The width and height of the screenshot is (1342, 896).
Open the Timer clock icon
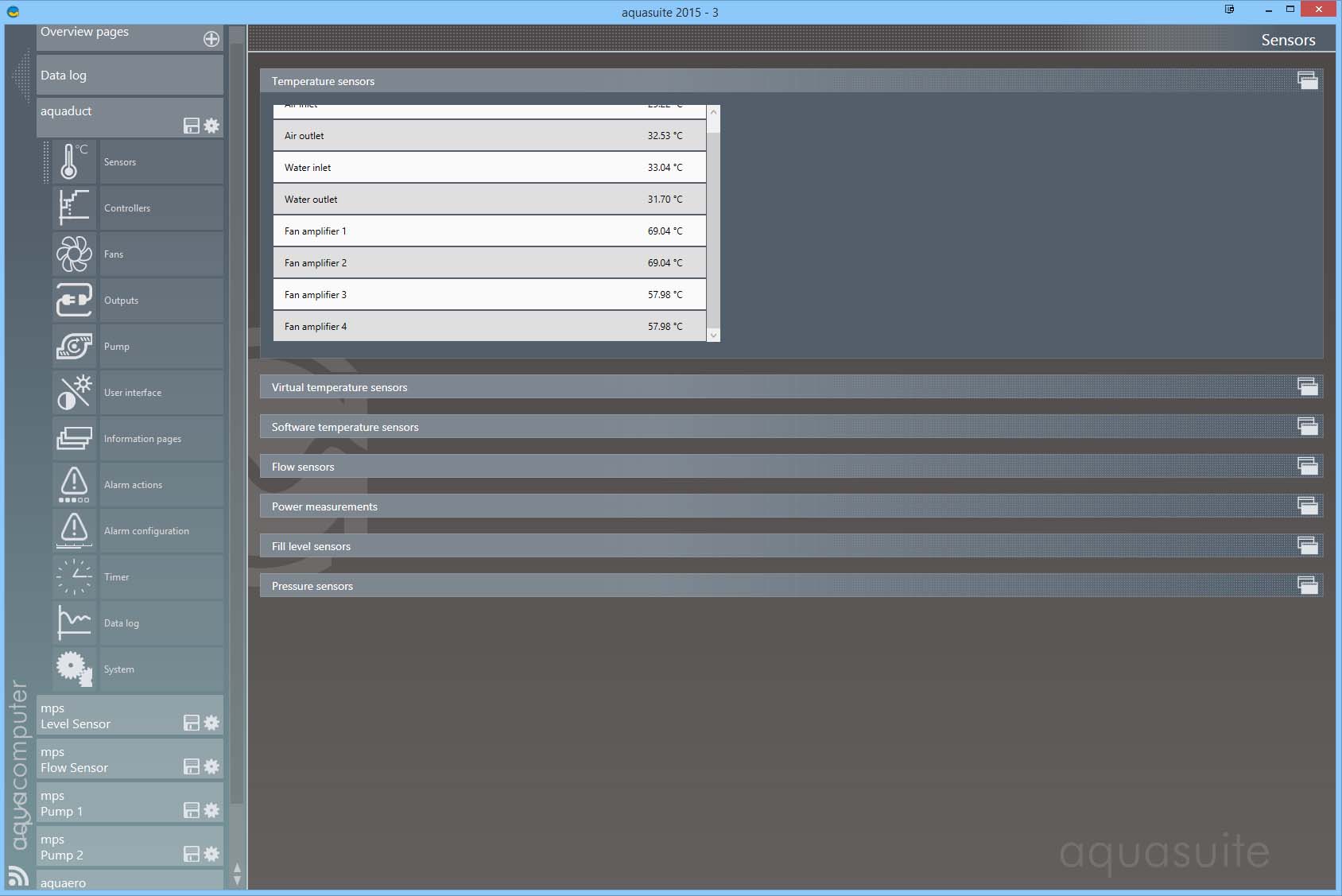pos(74,576)
